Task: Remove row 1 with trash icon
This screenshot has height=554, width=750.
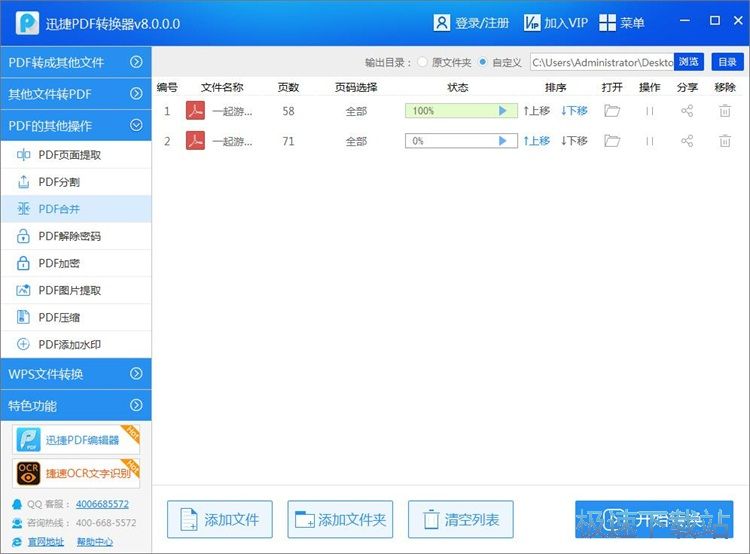Action: (x=725, y=111)
